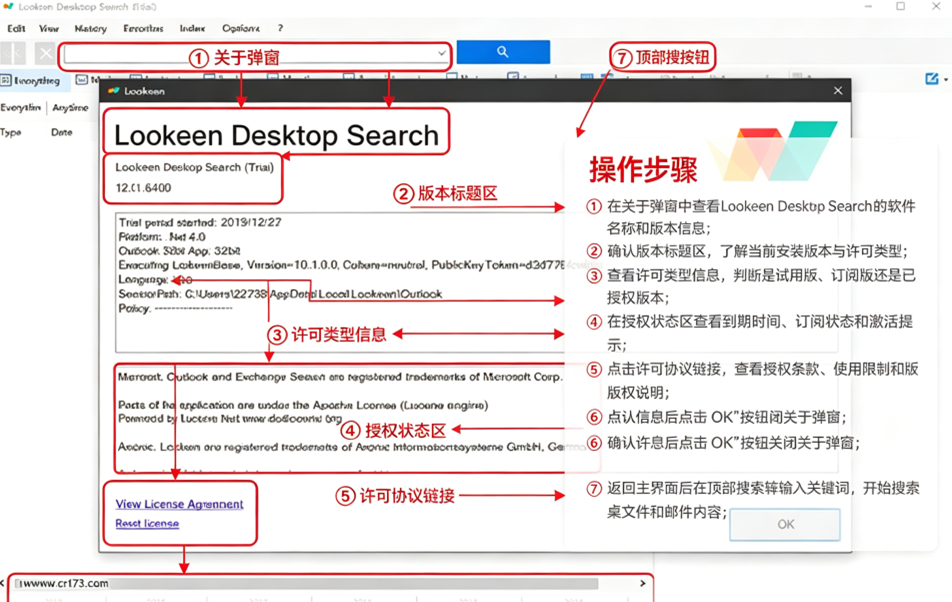Close the Lookeen about dialog
This screenshot has height=602, width=952.
(x=838, y=90)
